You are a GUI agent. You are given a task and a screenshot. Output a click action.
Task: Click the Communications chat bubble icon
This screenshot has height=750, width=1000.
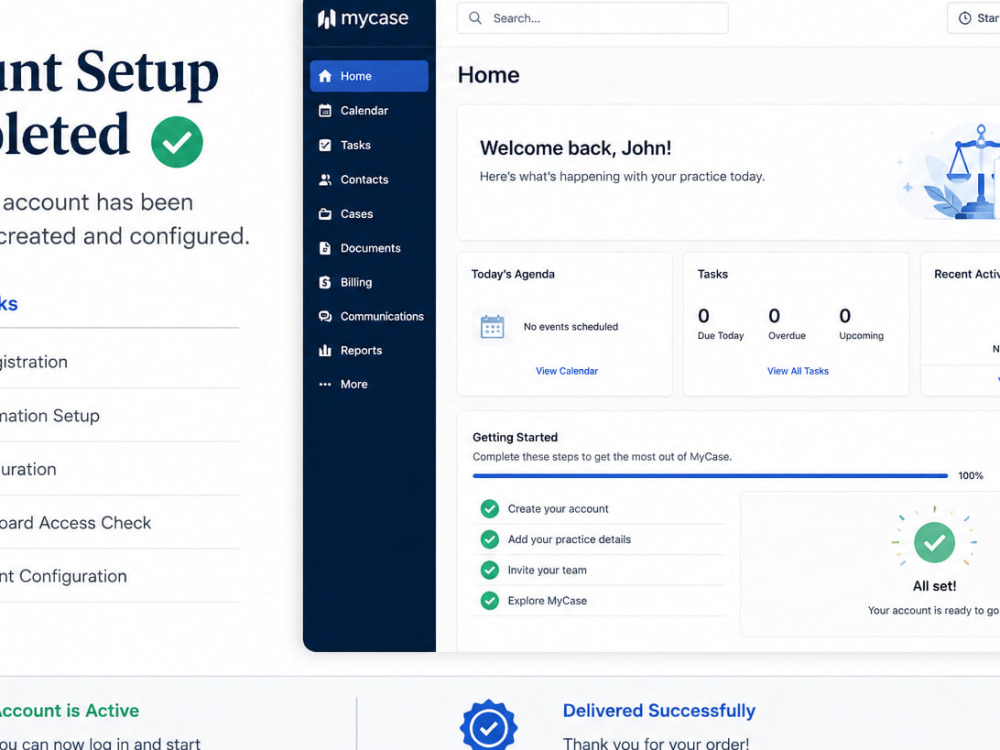(325, 316)
